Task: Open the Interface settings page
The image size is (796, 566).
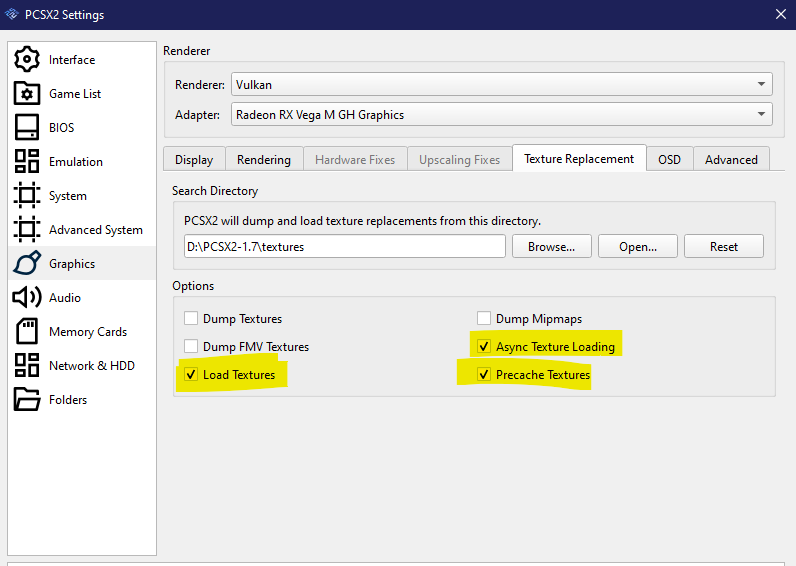Action: 72,60
